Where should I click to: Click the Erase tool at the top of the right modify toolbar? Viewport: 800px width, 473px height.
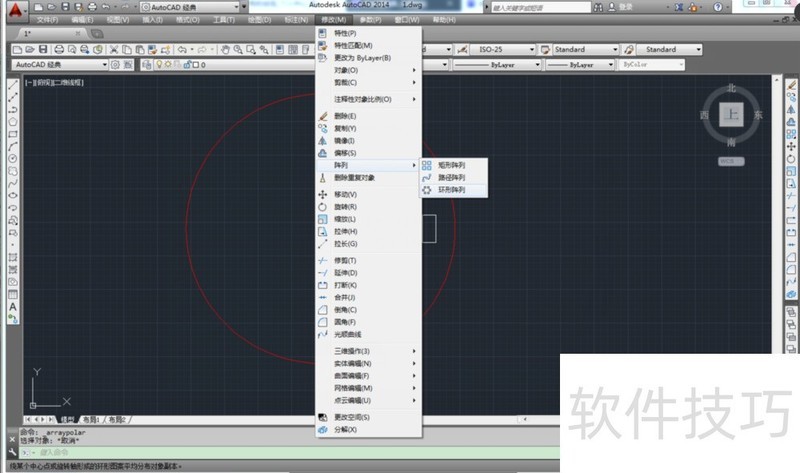[791, 85]
